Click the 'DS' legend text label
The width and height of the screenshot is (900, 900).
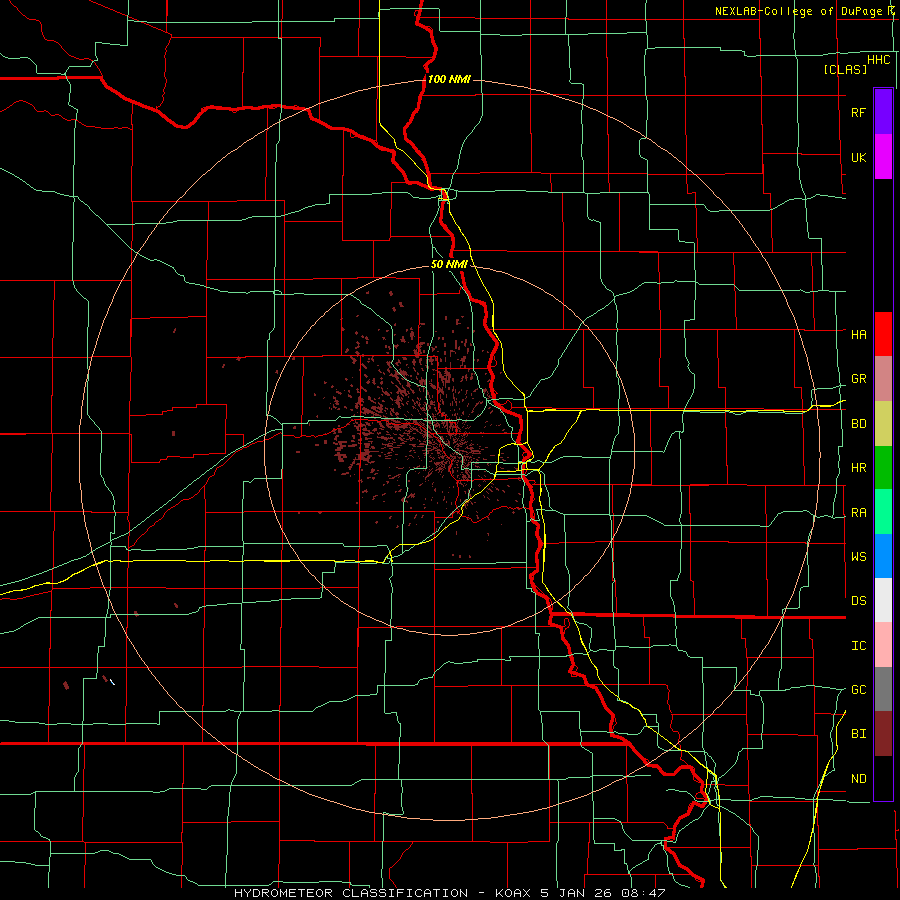(x=859, y=601)
